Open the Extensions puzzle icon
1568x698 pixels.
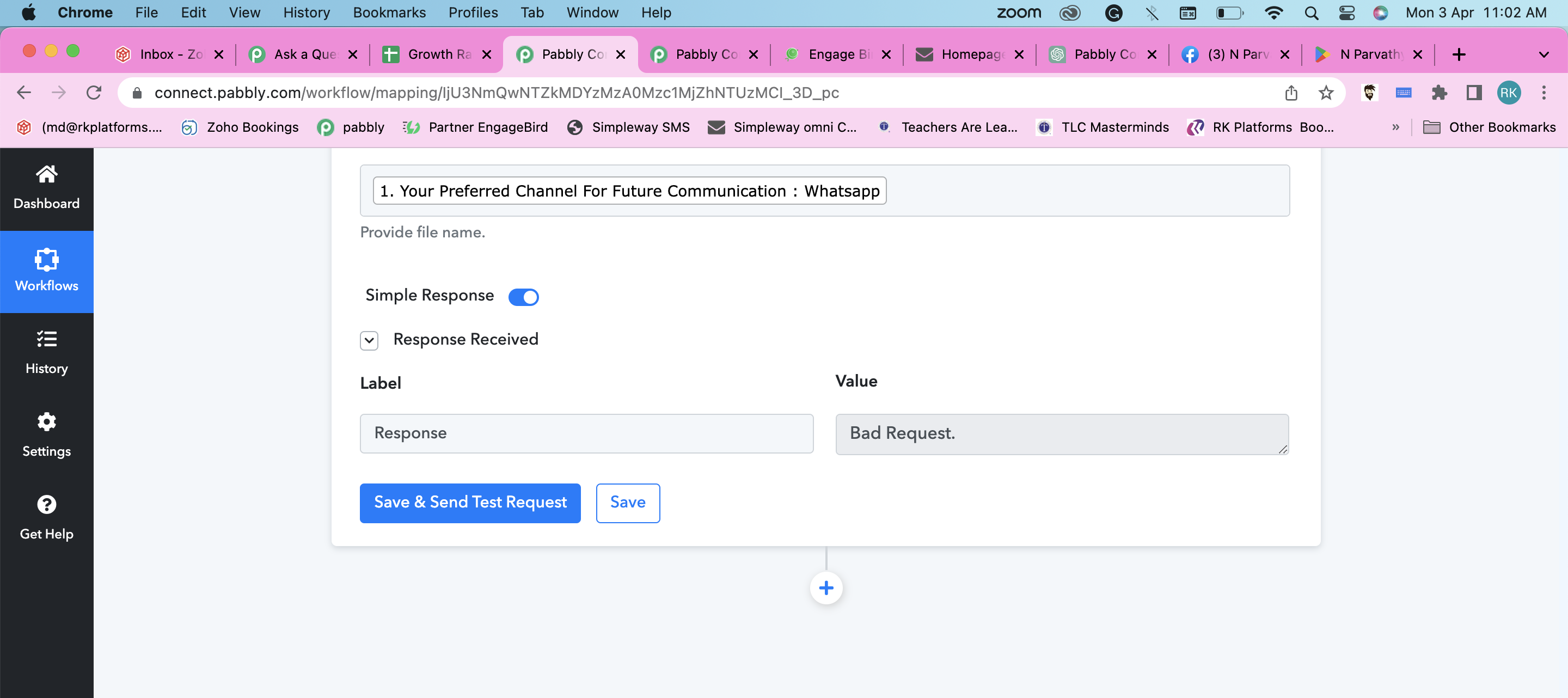1439,93
